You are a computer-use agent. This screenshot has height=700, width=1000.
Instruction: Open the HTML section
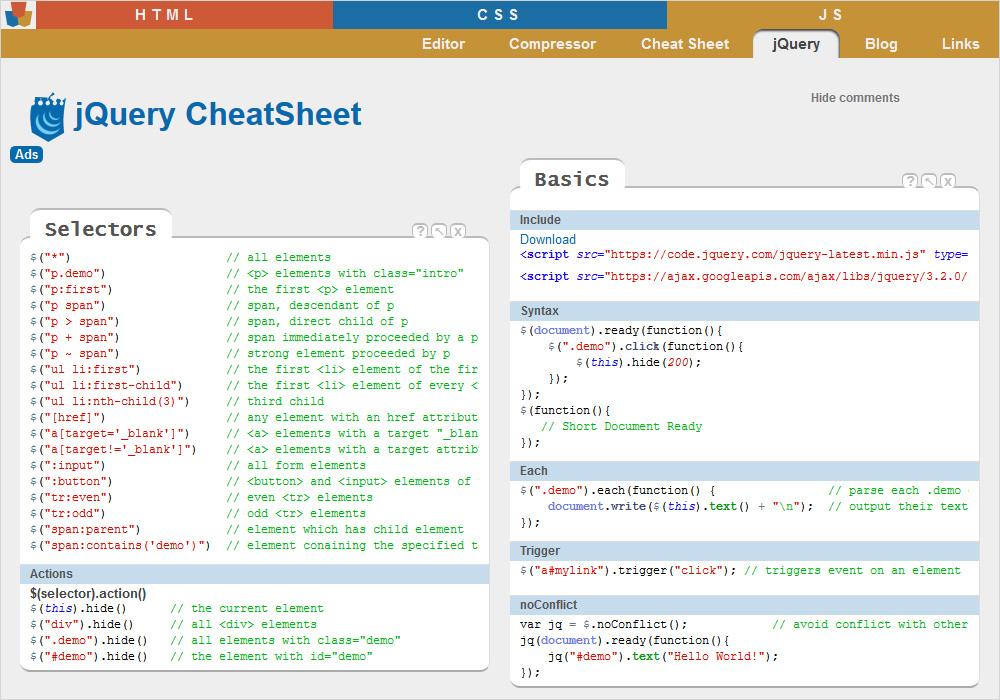pos(184,15)
